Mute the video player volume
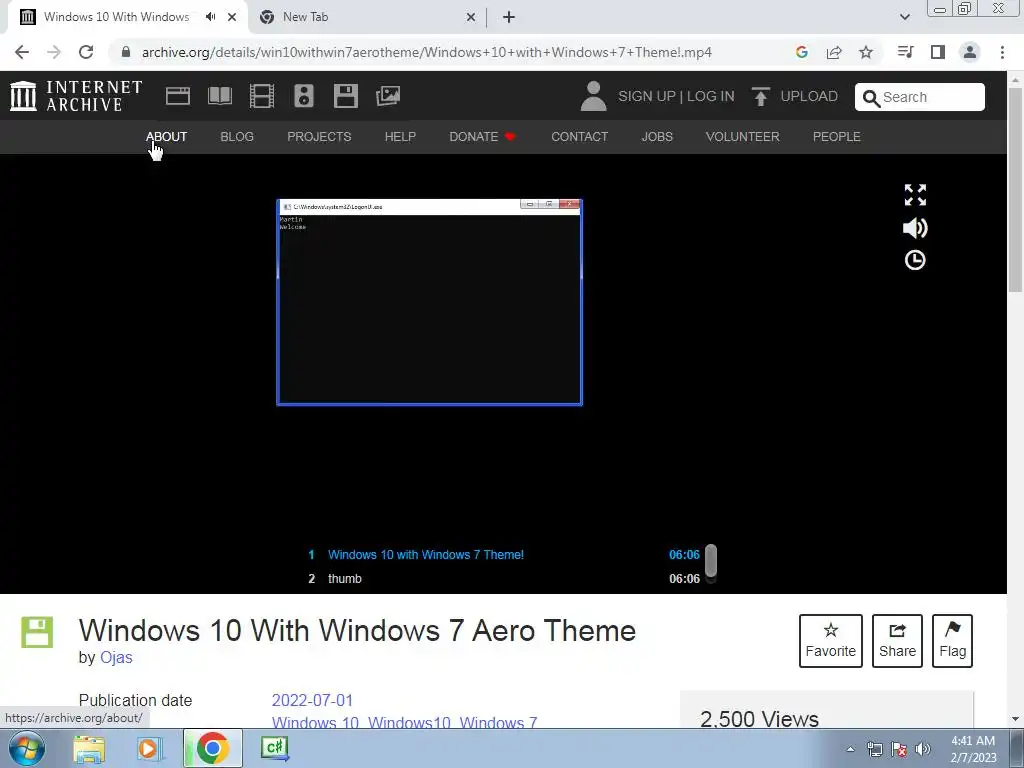The height and width of the screenshot is (768, 1024). 915,228
